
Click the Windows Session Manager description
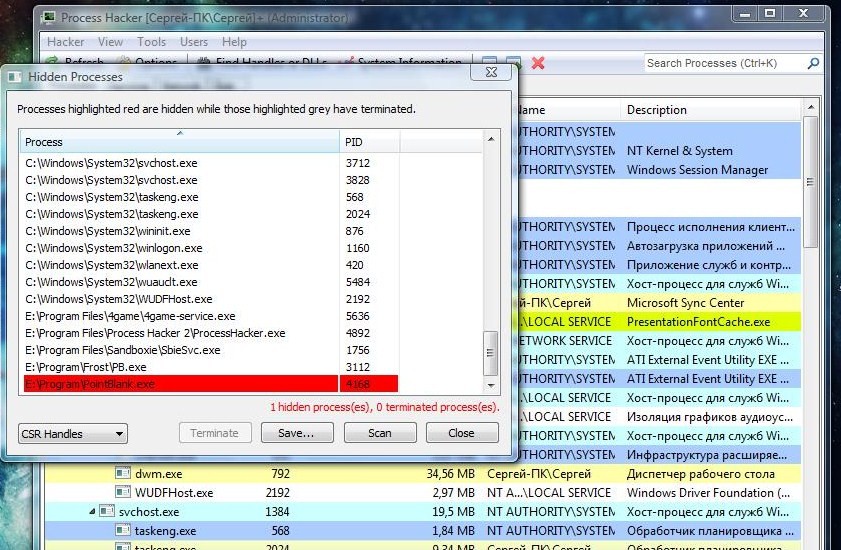pos(697,170)
